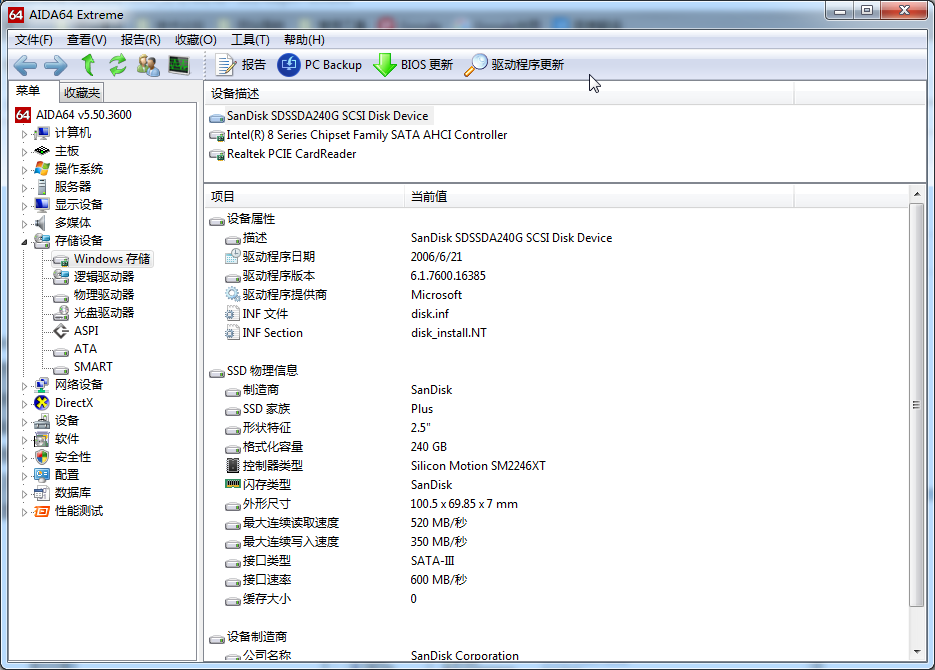Screen dimensions: 935x670
Task: Click the 报告 report button
Action: 240,64
